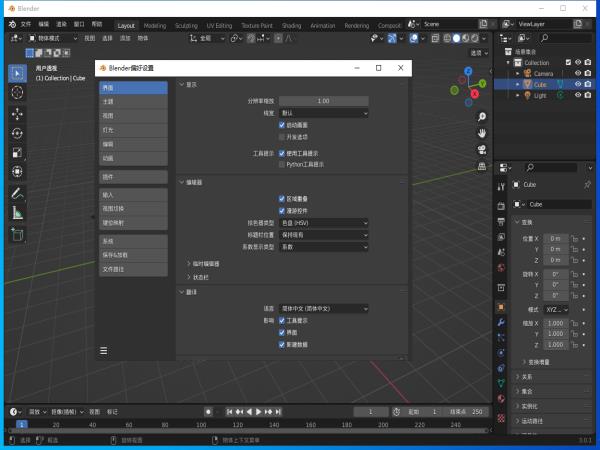Click the pan view hand icon
Viewport: 600px width, 450px height.
click(x=481, y=133)
